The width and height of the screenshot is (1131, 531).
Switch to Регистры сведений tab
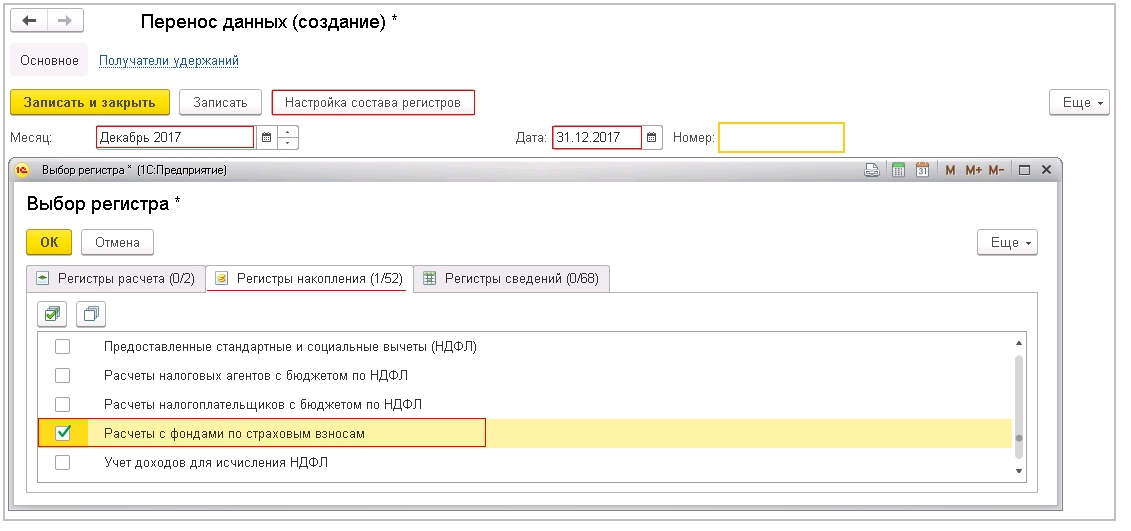click(511, 278)
